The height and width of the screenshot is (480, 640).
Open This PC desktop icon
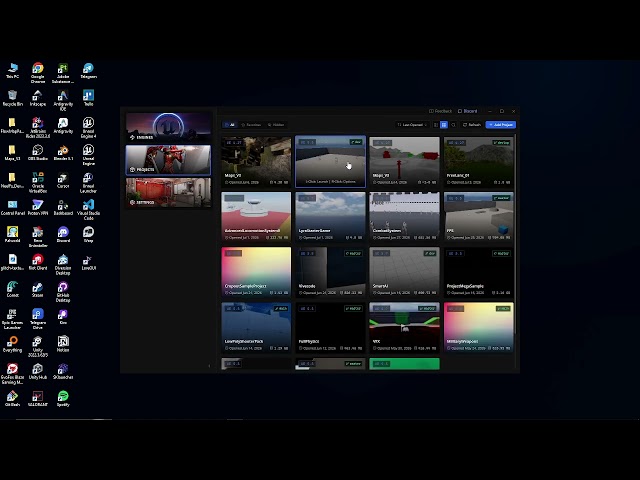pos(13,71)
